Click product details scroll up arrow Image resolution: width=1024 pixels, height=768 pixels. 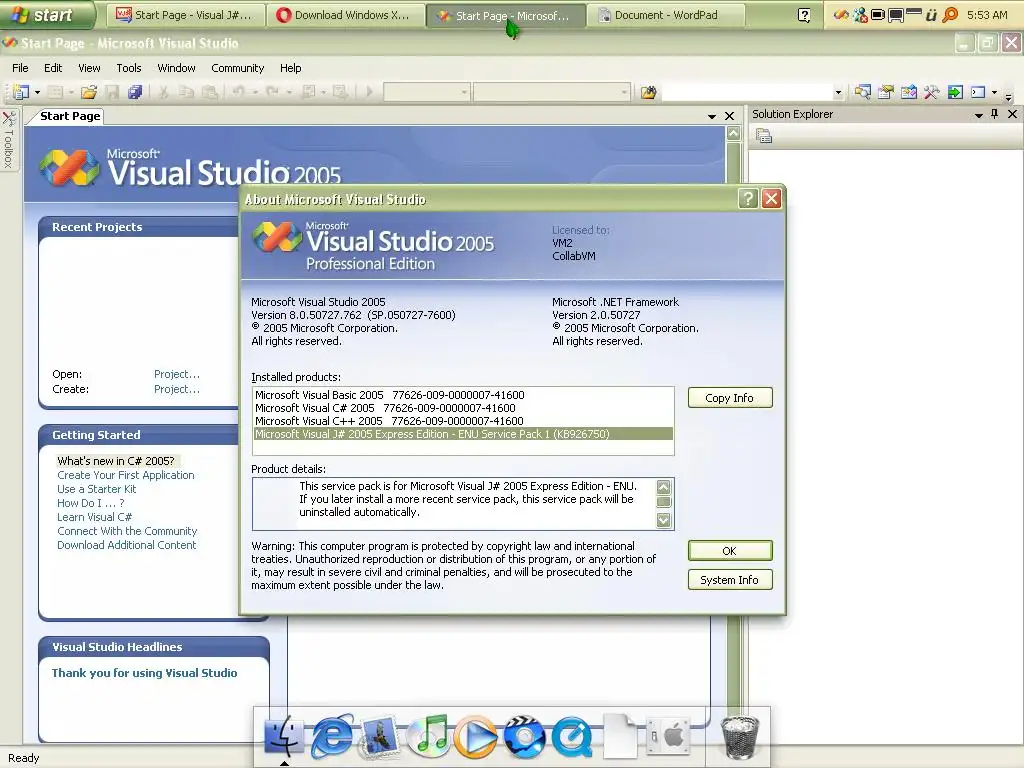(x=664, y=487)
